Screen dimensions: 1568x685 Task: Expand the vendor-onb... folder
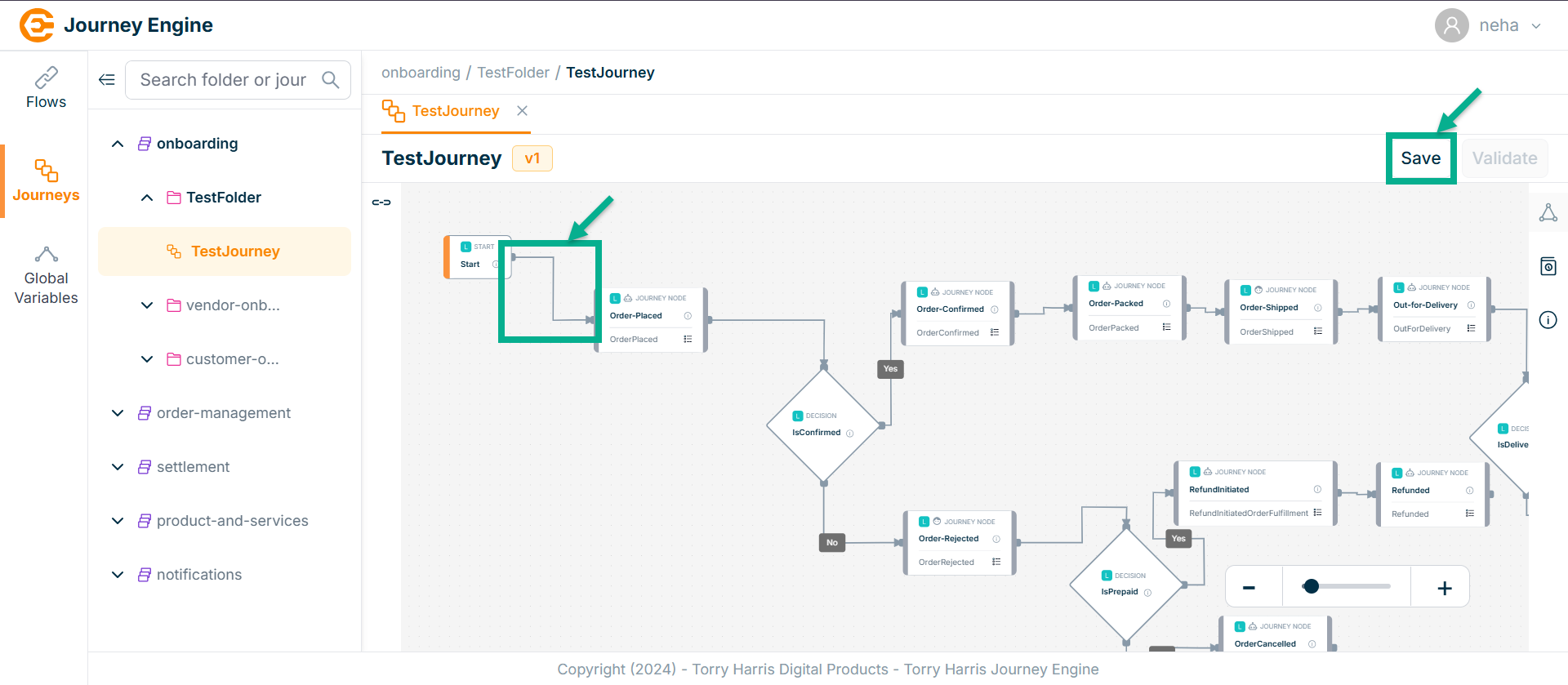point(147,305)
